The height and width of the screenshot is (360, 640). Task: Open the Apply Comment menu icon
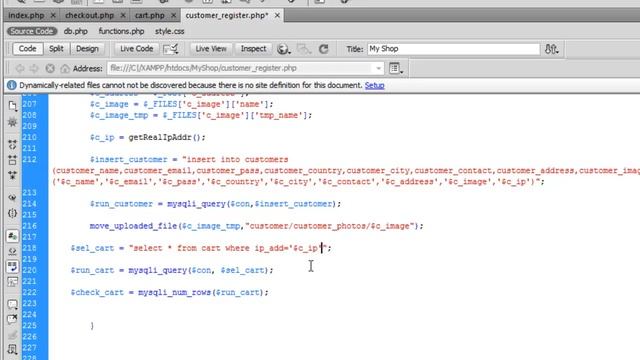click(x=12, y=304)
